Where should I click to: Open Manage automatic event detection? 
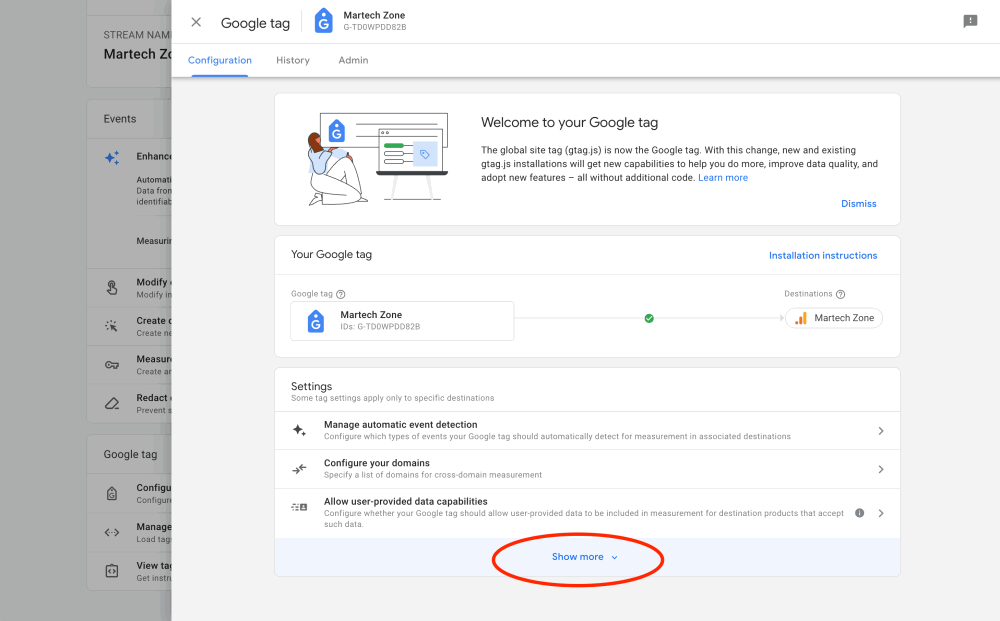(x=587, y=430)
